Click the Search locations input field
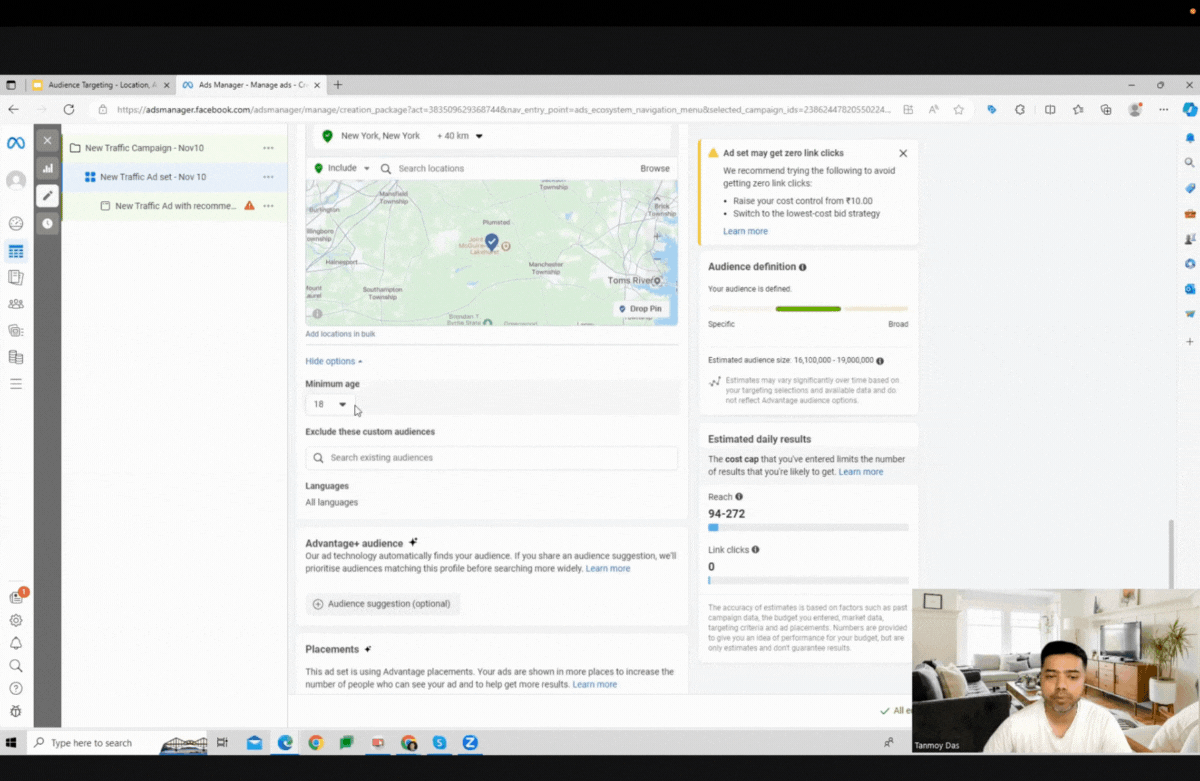The width and height of the screenshot is (1200, 781). (x=510, y=168)
